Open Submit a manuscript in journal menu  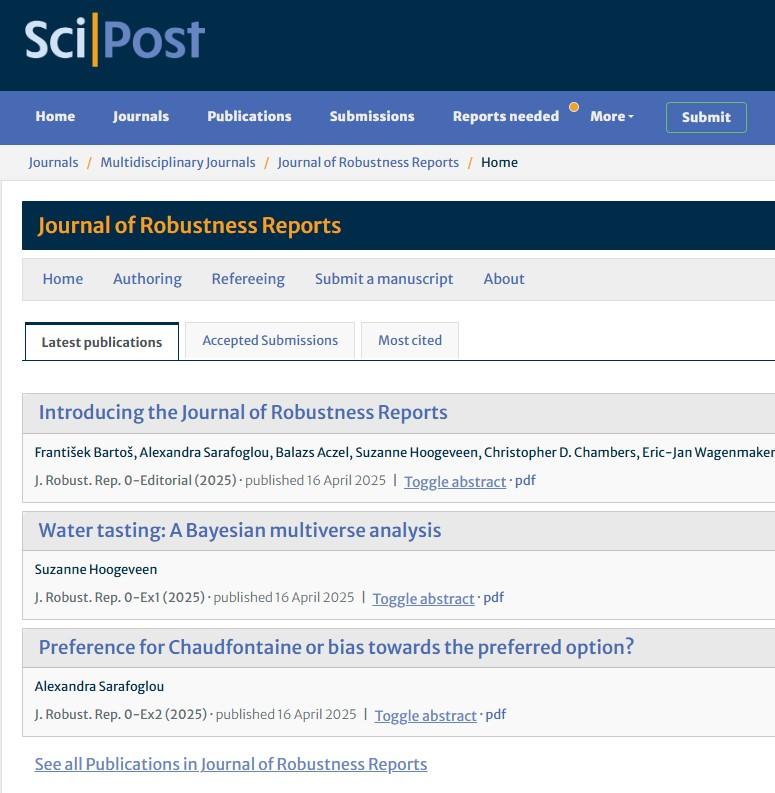click(x=384, y=279)
